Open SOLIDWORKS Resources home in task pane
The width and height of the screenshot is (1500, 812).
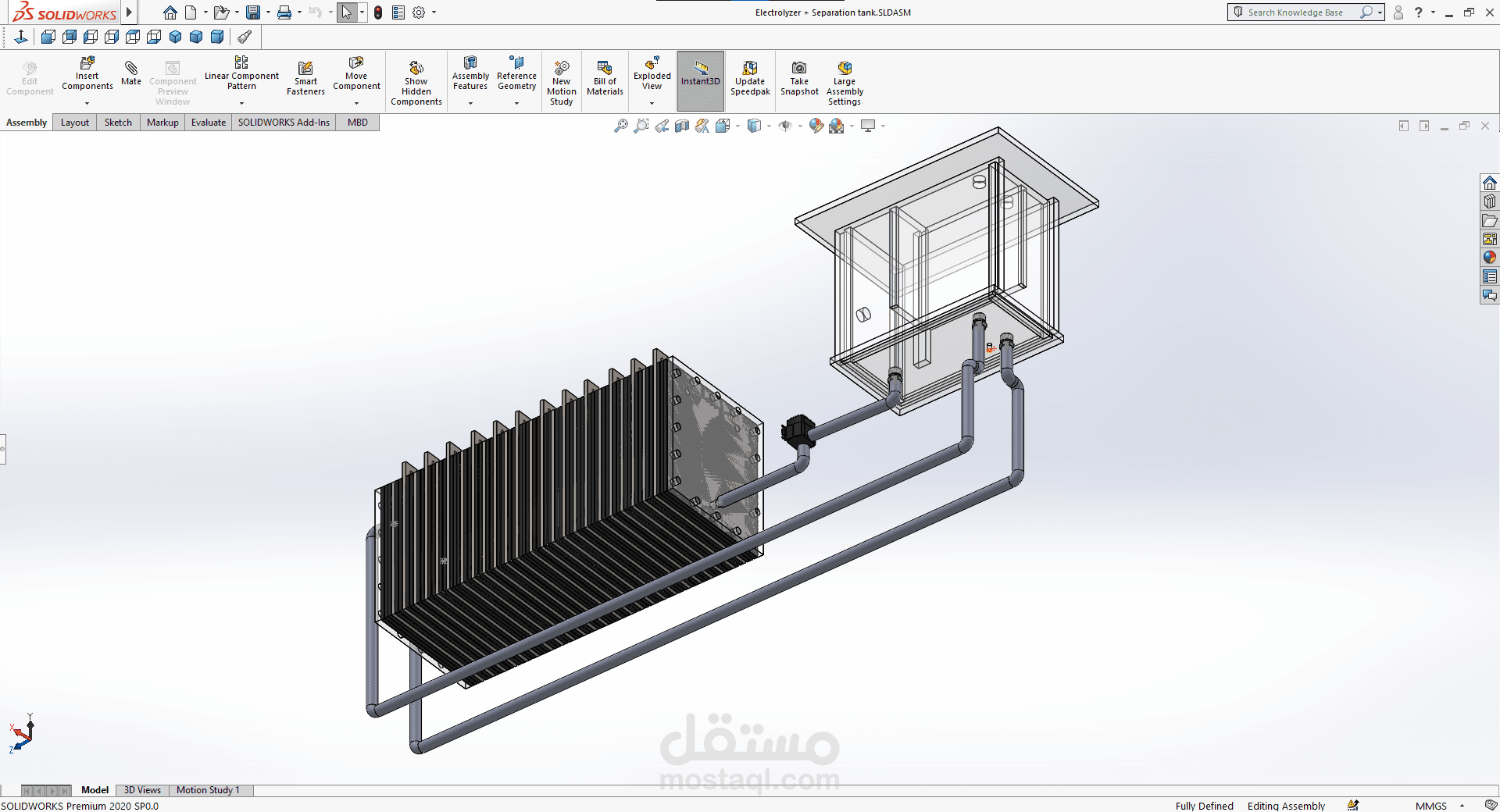(x=1490, y=183)
